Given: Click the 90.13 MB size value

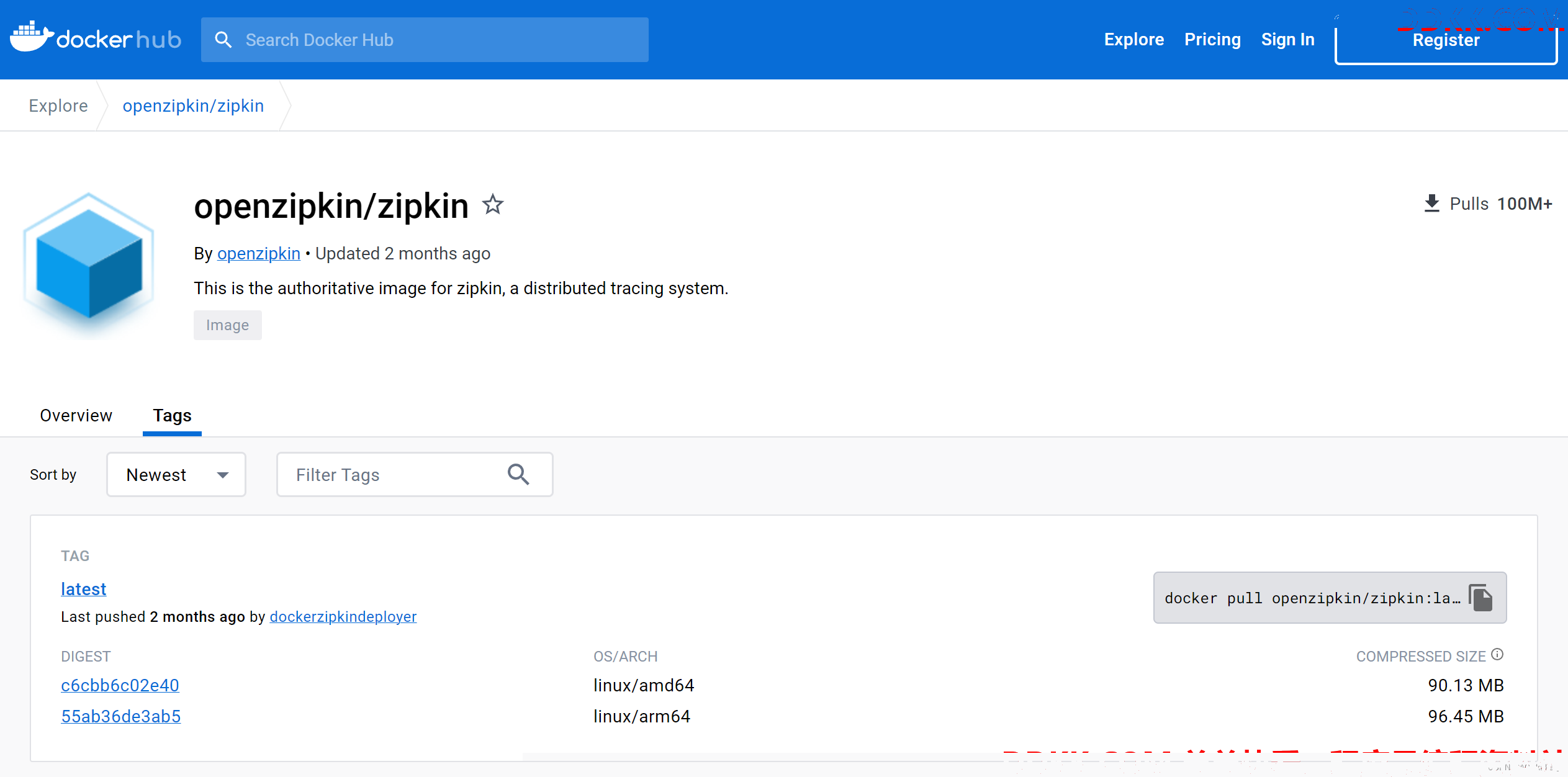Looking at the screenshot, I should click(x=1466, y=685).
